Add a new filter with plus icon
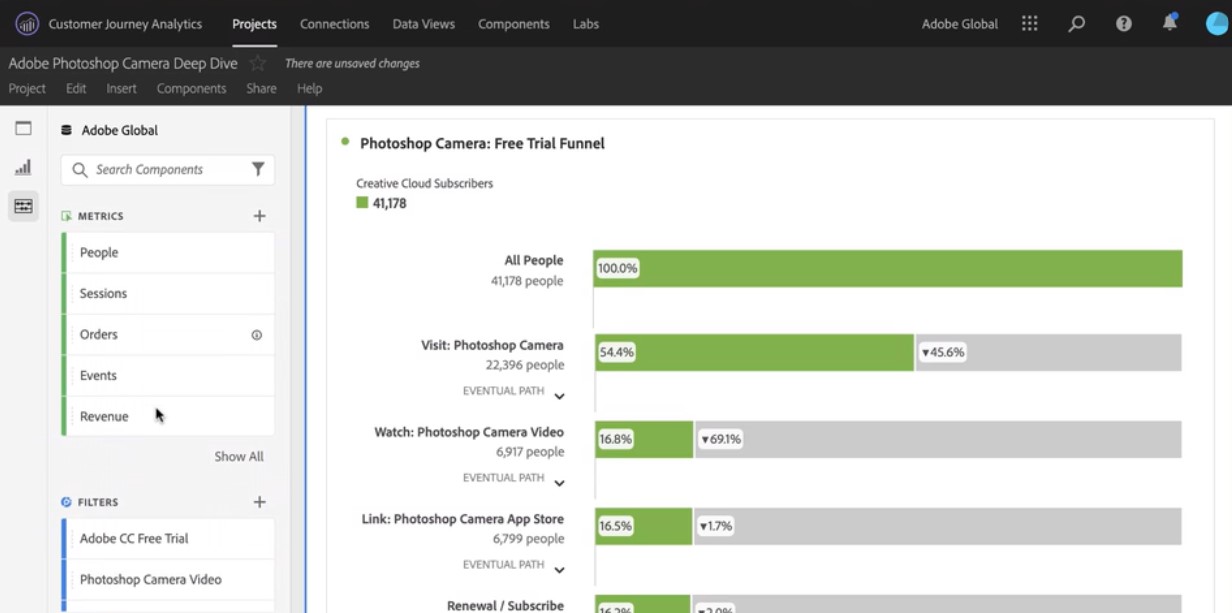This screenshot has height=613, width=1232. click(259, 502)
